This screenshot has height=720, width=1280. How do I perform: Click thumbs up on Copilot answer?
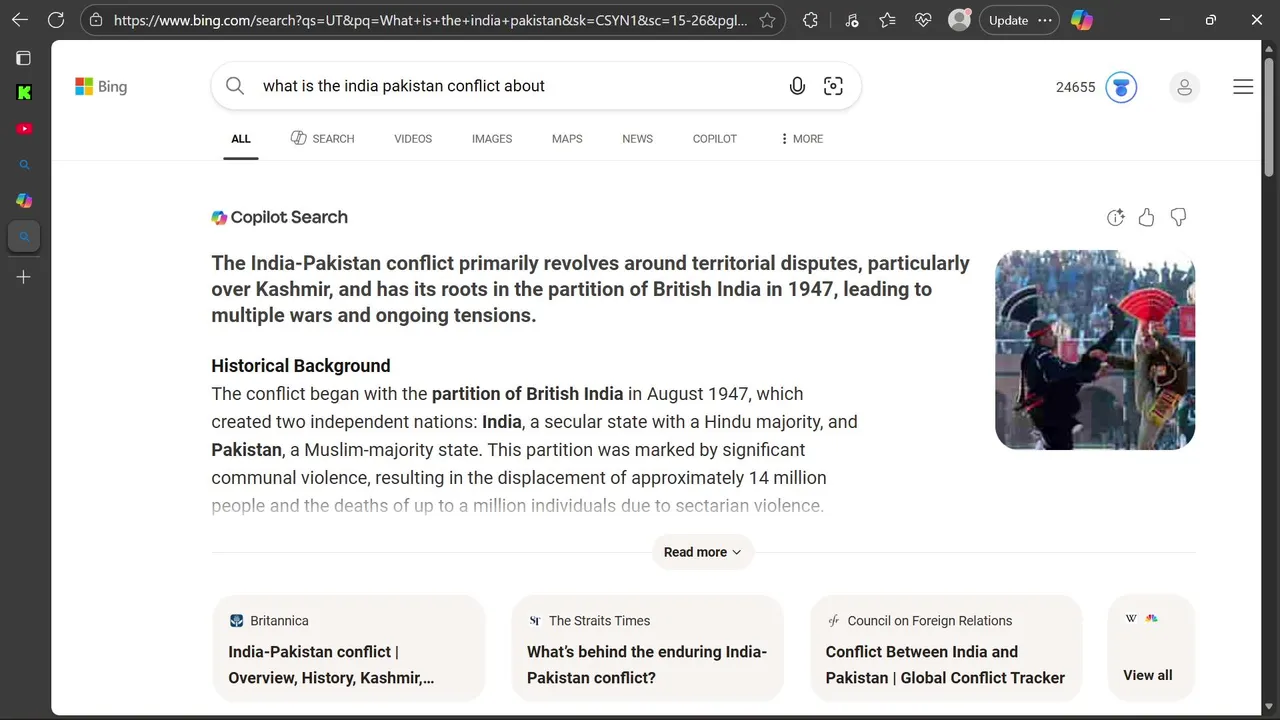click(1146, 217)
